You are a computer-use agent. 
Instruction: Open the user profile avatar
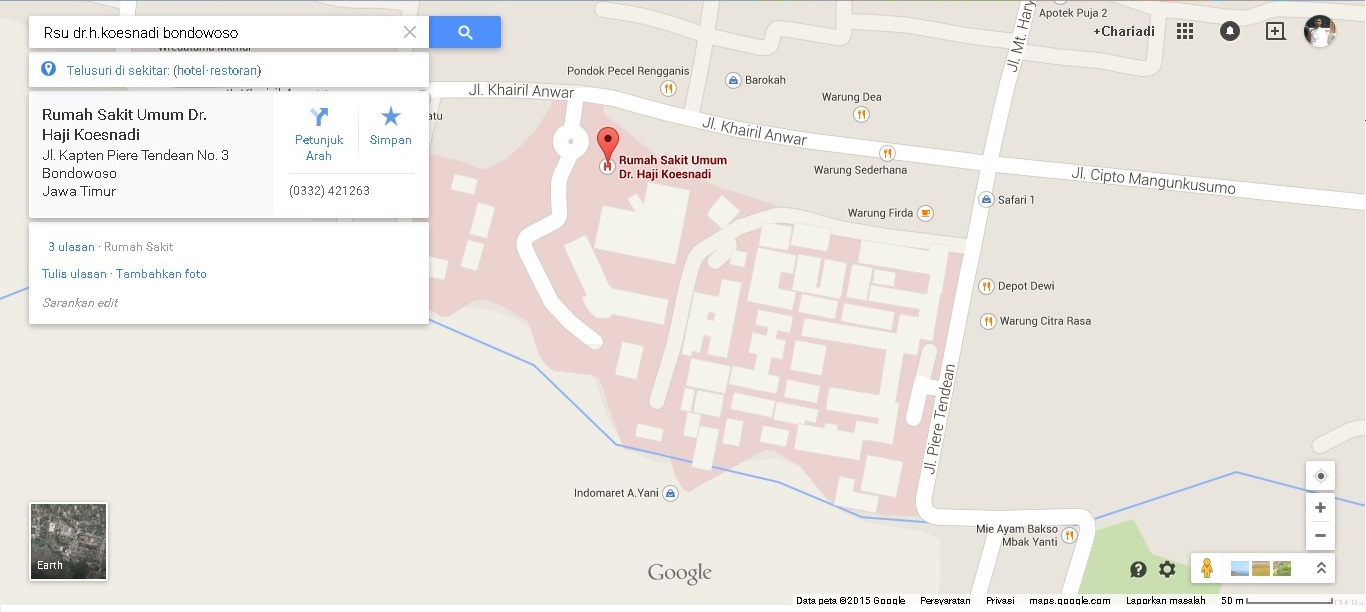coord(1320,31)
